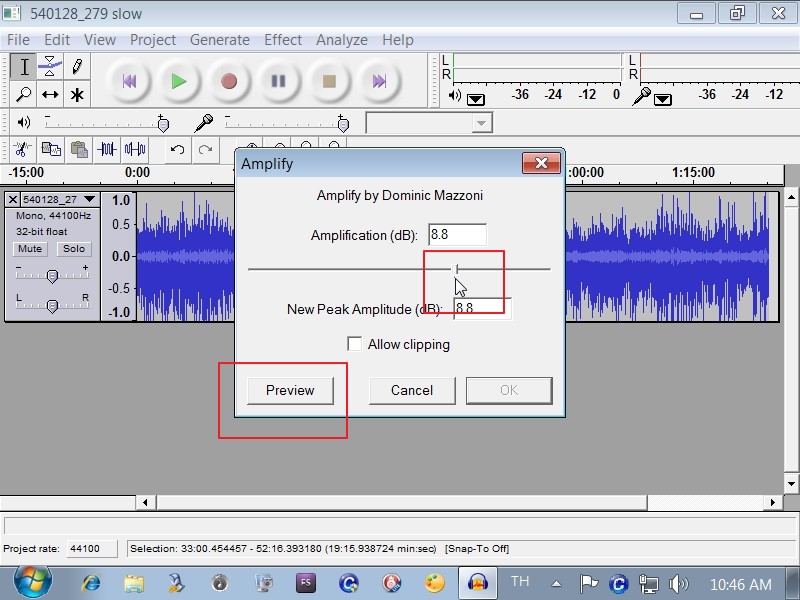Click the OK button in Amplify
This screenshot has width=800, height=600.
point(509,390)
